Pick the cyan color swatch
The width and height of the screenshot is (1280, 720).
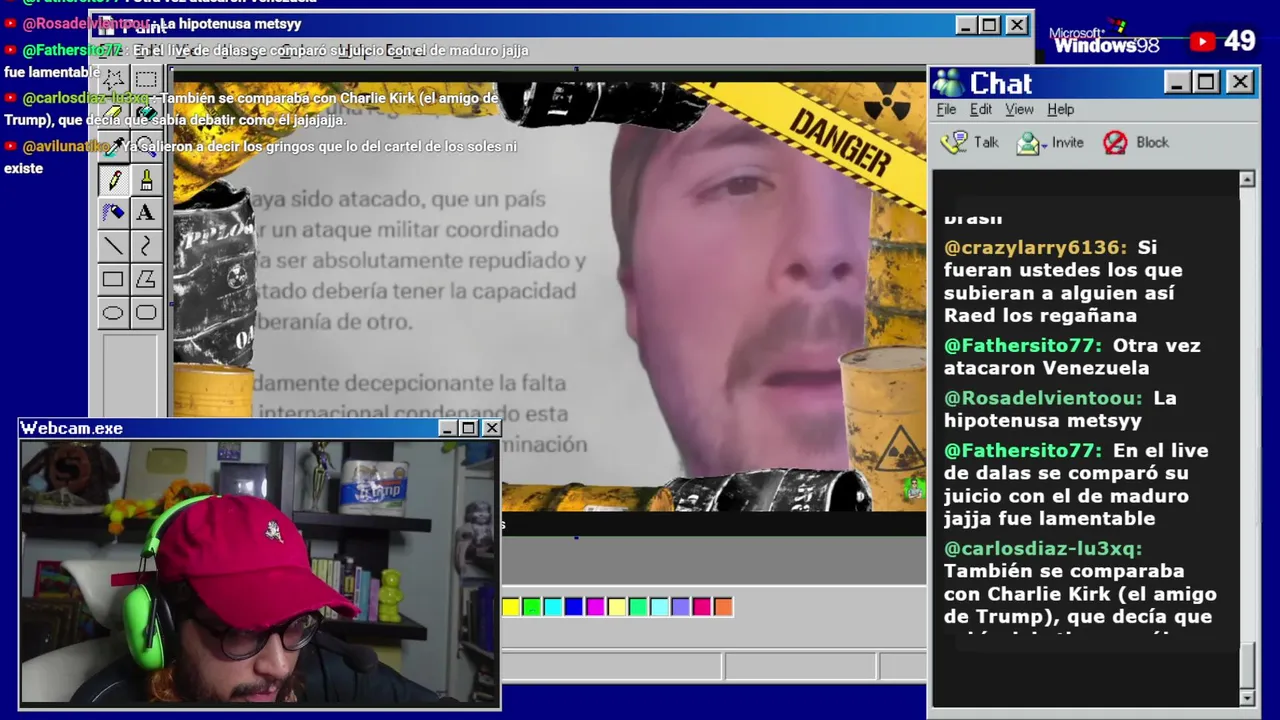553,607
